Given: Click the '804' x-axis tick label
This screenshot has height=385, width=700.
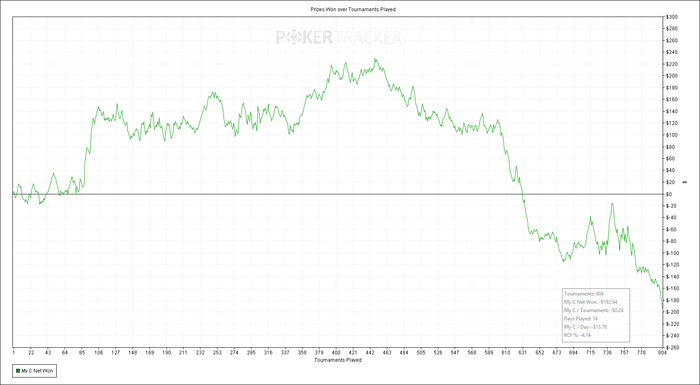Looking at the screenshot, I should point(662,353).
